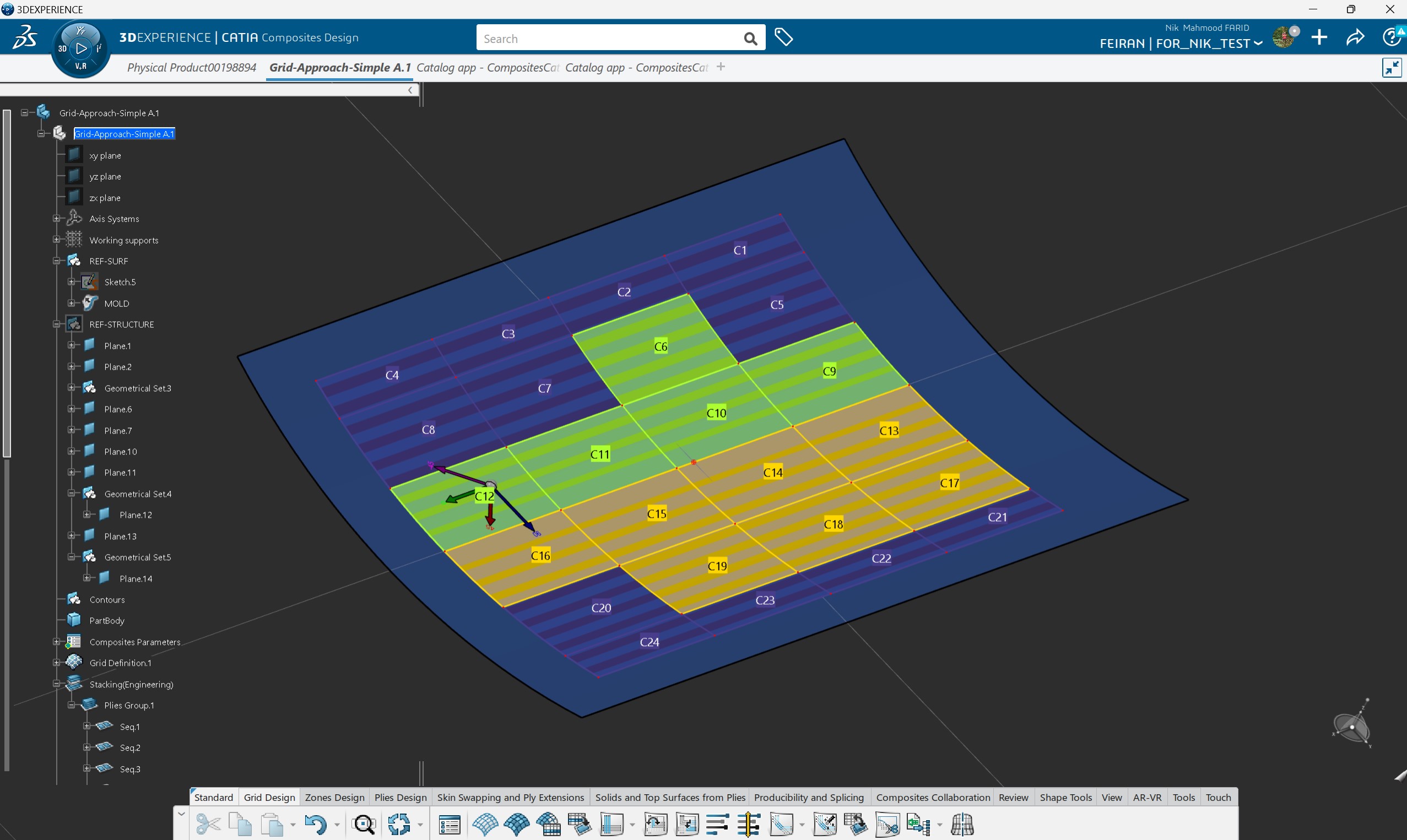
Task: Open the Physical Product00198894 document tab
Action: click(191, 67)
